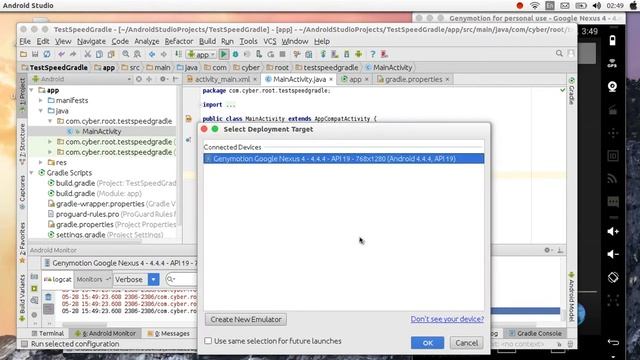Click Genymotion GPS widget icon

coord(612,63)
